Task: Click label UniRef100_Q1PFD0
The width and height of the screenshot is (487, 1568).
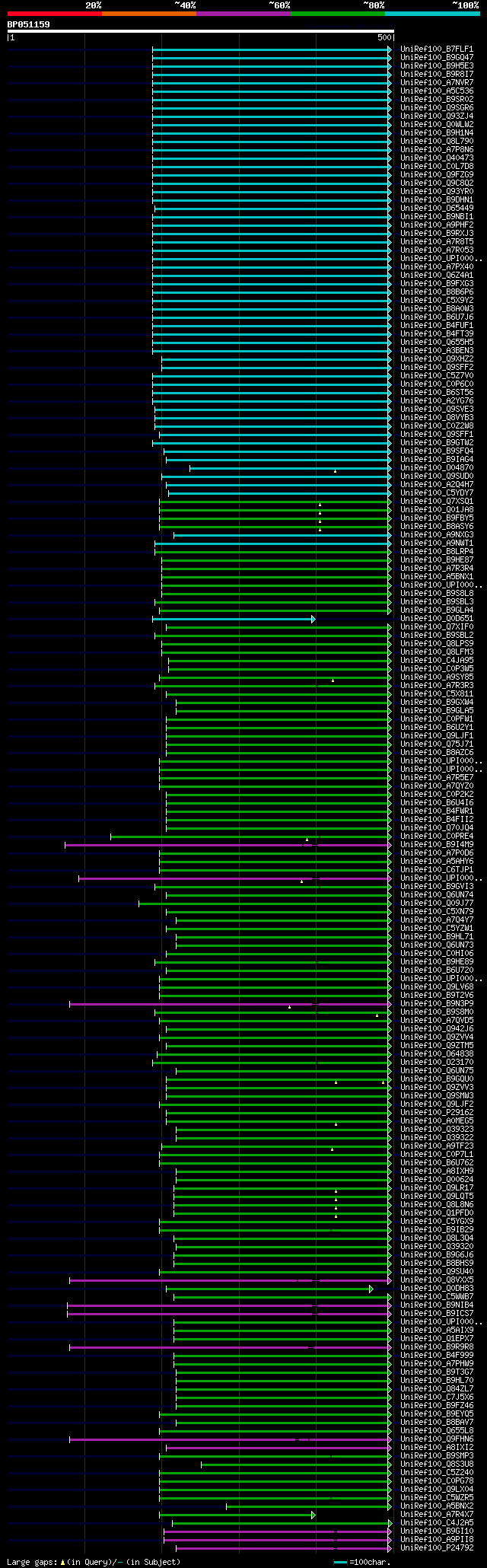Action: [x=437, y=1213]
